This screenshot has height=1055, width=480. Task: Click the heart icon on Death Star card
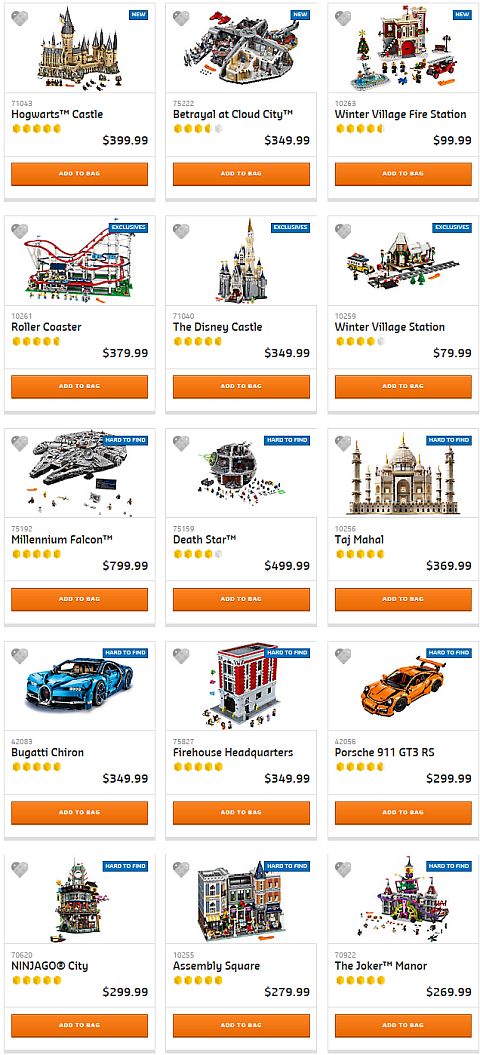coord(181,443)
